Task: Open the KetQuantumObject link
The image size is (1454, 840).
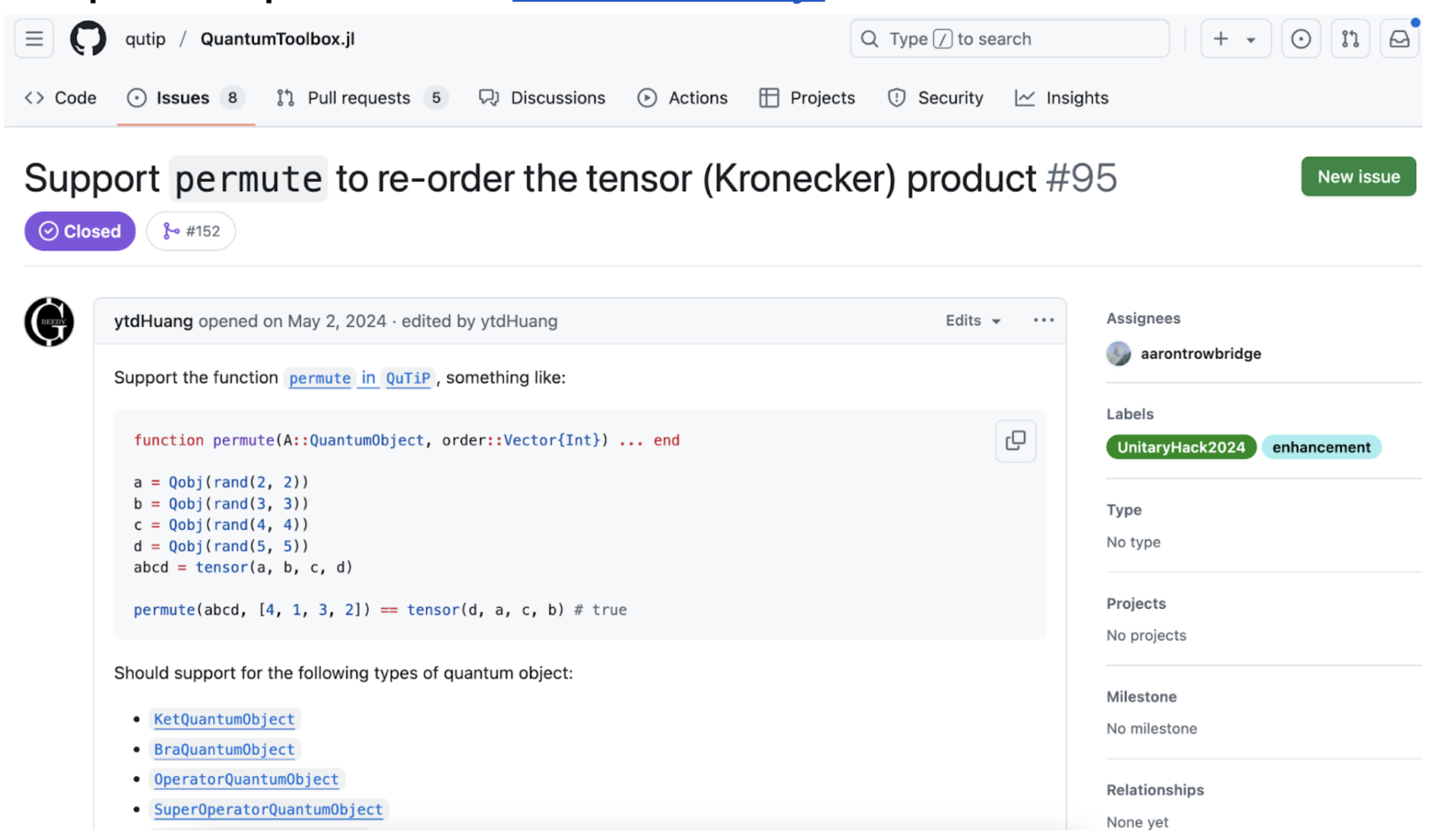Action: tap(224, 719)
